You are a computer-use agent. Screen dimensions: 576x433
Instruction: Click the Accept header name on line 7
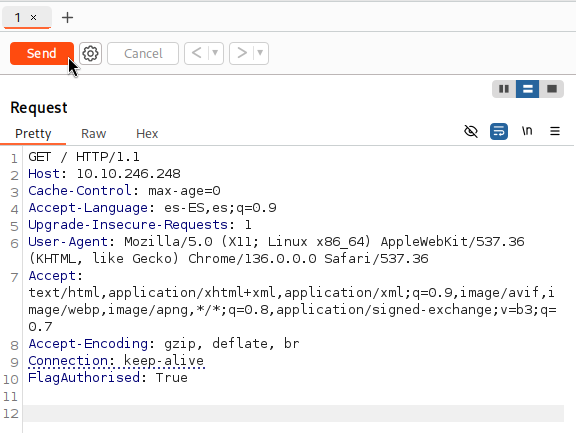click(53, 276)
